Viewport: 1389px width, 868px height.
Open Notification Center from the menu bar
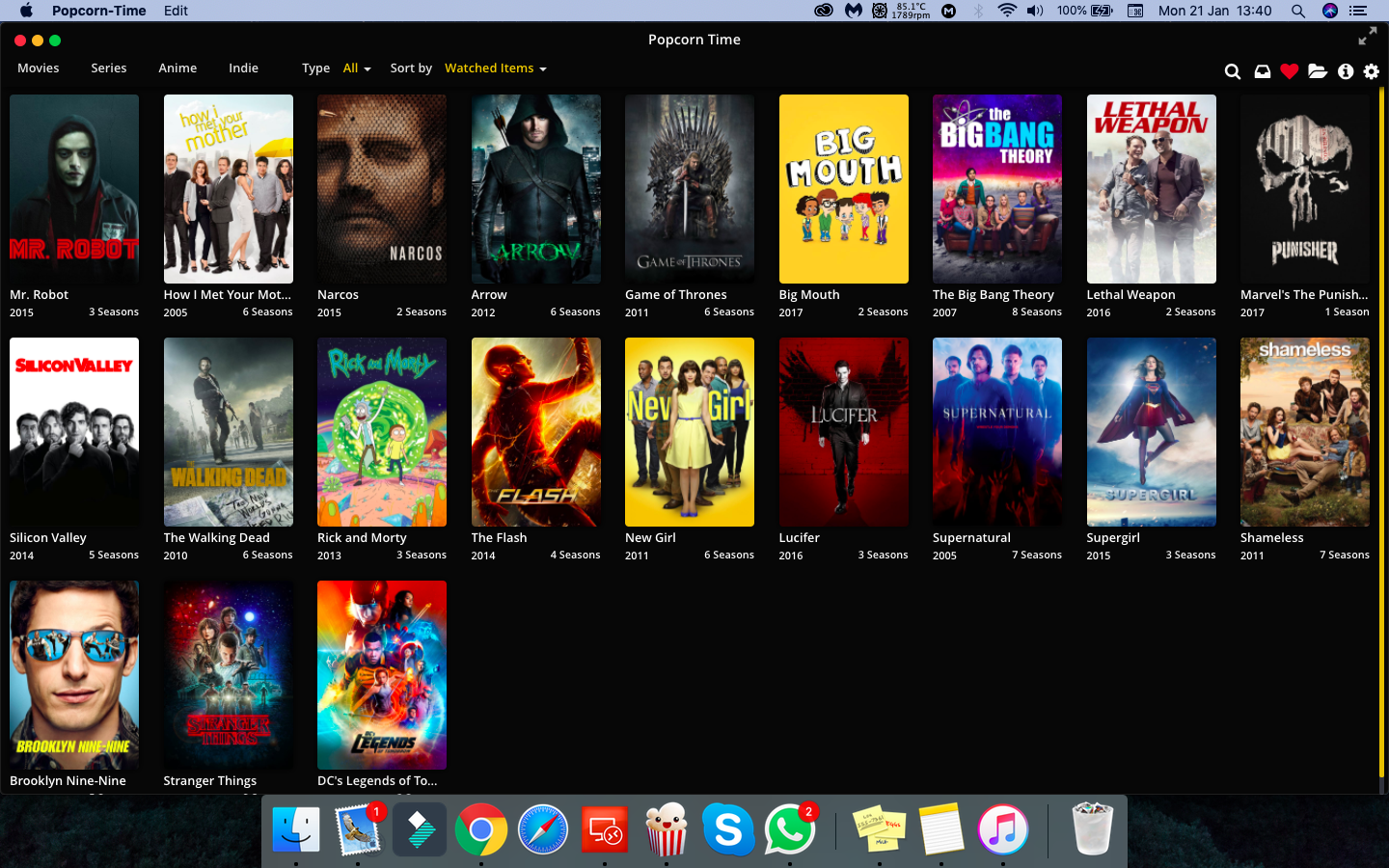coord(1358,11)
